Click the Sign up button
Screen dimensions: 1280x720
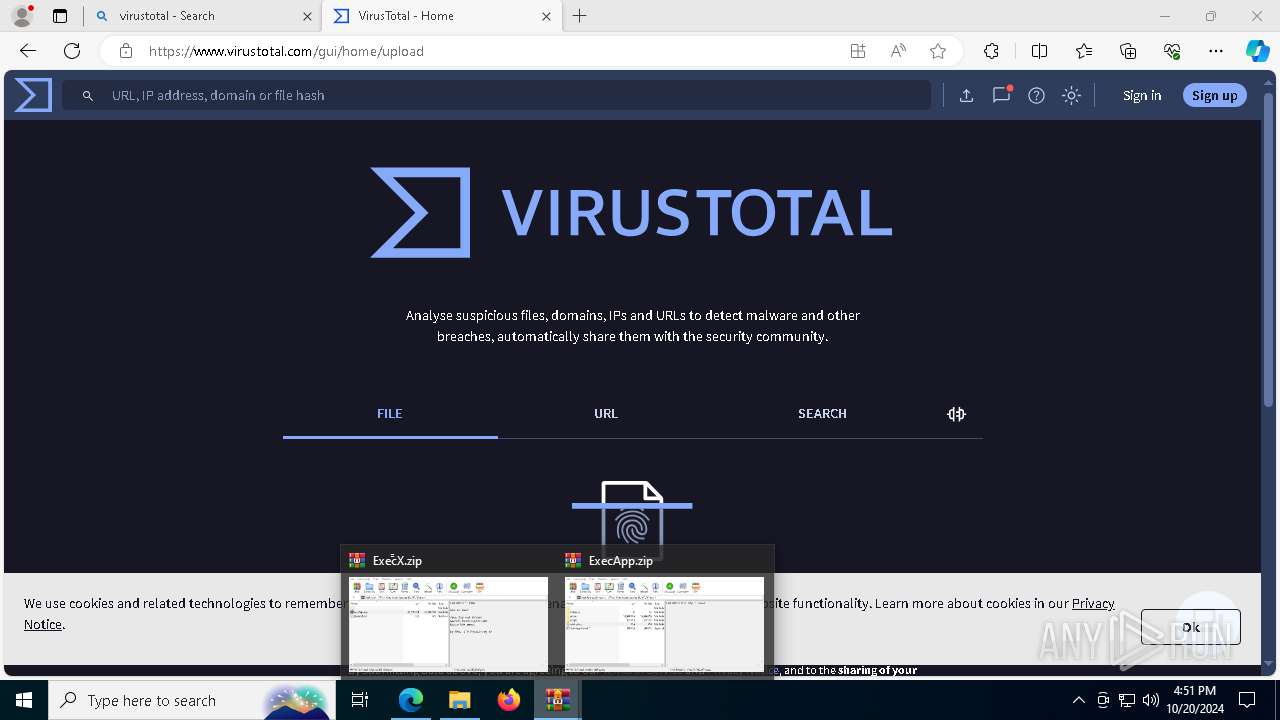[x=1214, y=95]
